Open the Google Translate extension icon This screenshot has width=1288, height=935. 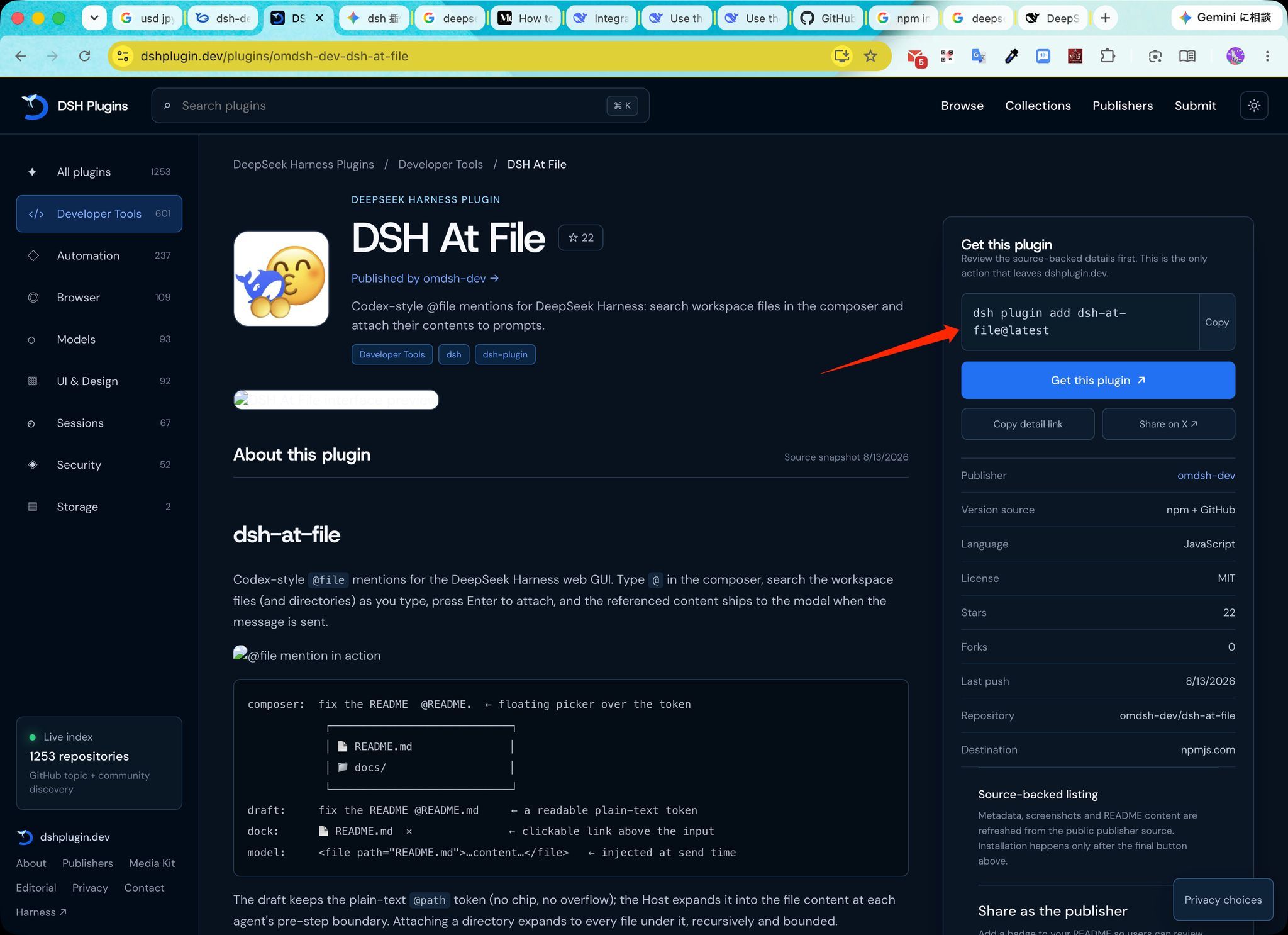point(979,56)
